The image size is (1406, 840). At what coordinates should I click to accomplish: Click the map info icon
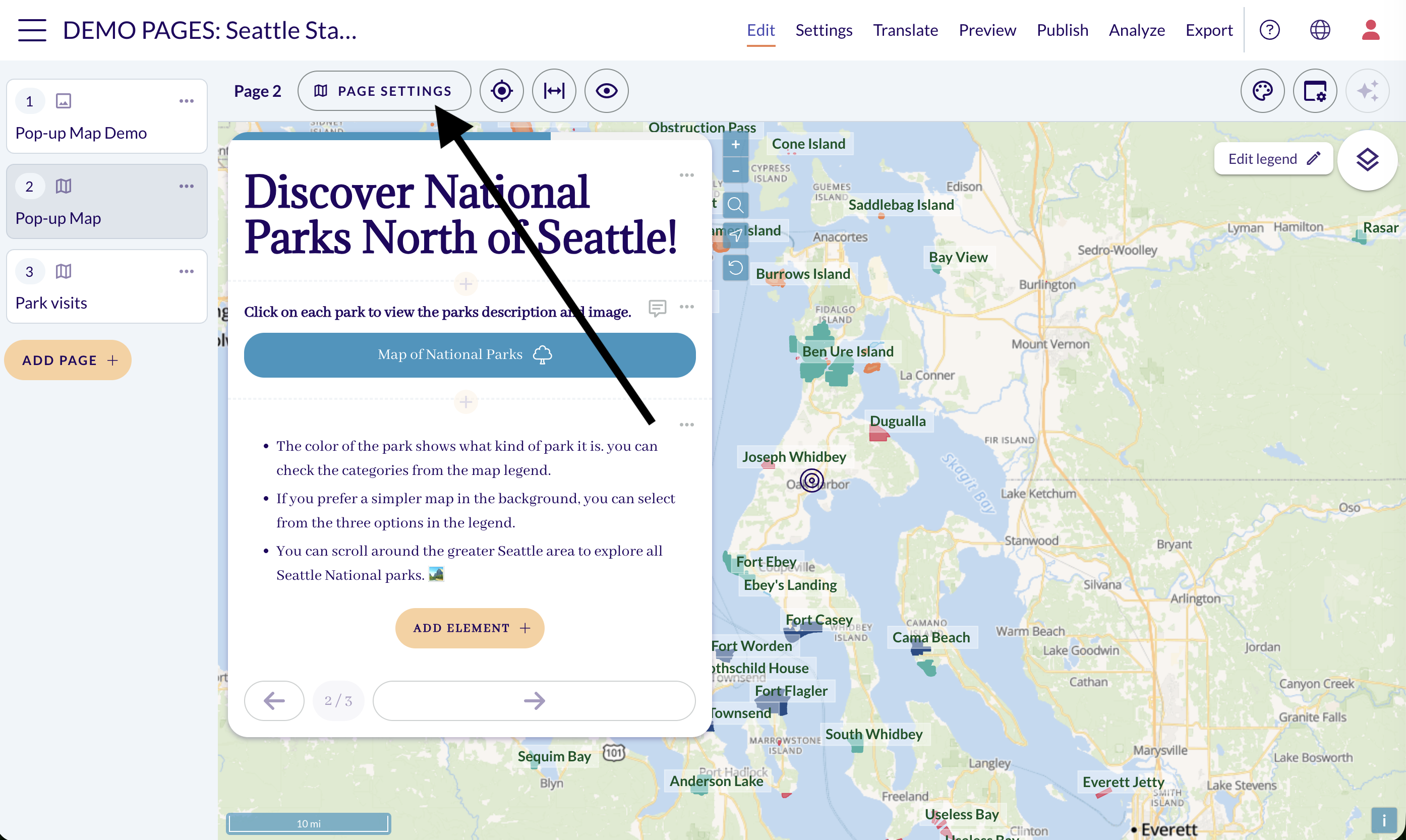[1383, 820]
